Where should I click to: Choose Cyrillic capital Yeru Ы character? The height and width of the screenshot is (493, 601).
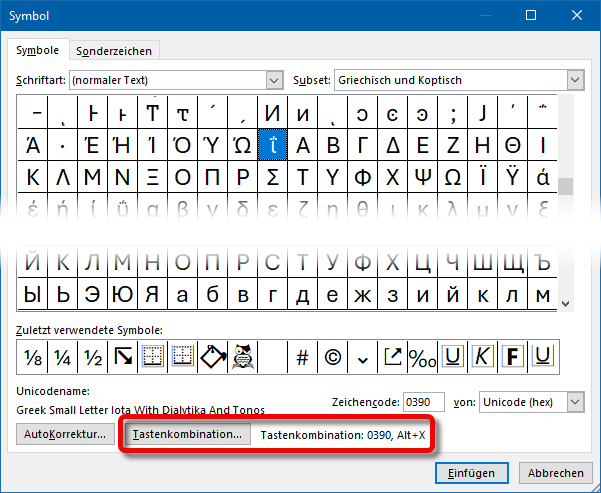point(33,294)
